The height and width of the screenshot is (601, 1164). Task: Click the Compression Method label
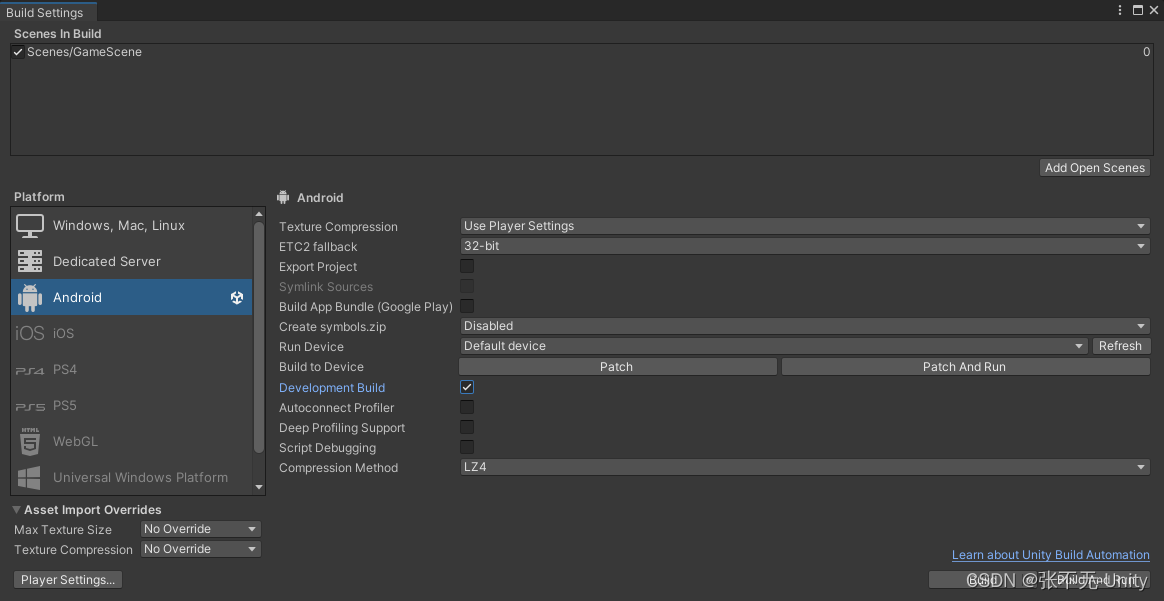(x=339, y=467)
